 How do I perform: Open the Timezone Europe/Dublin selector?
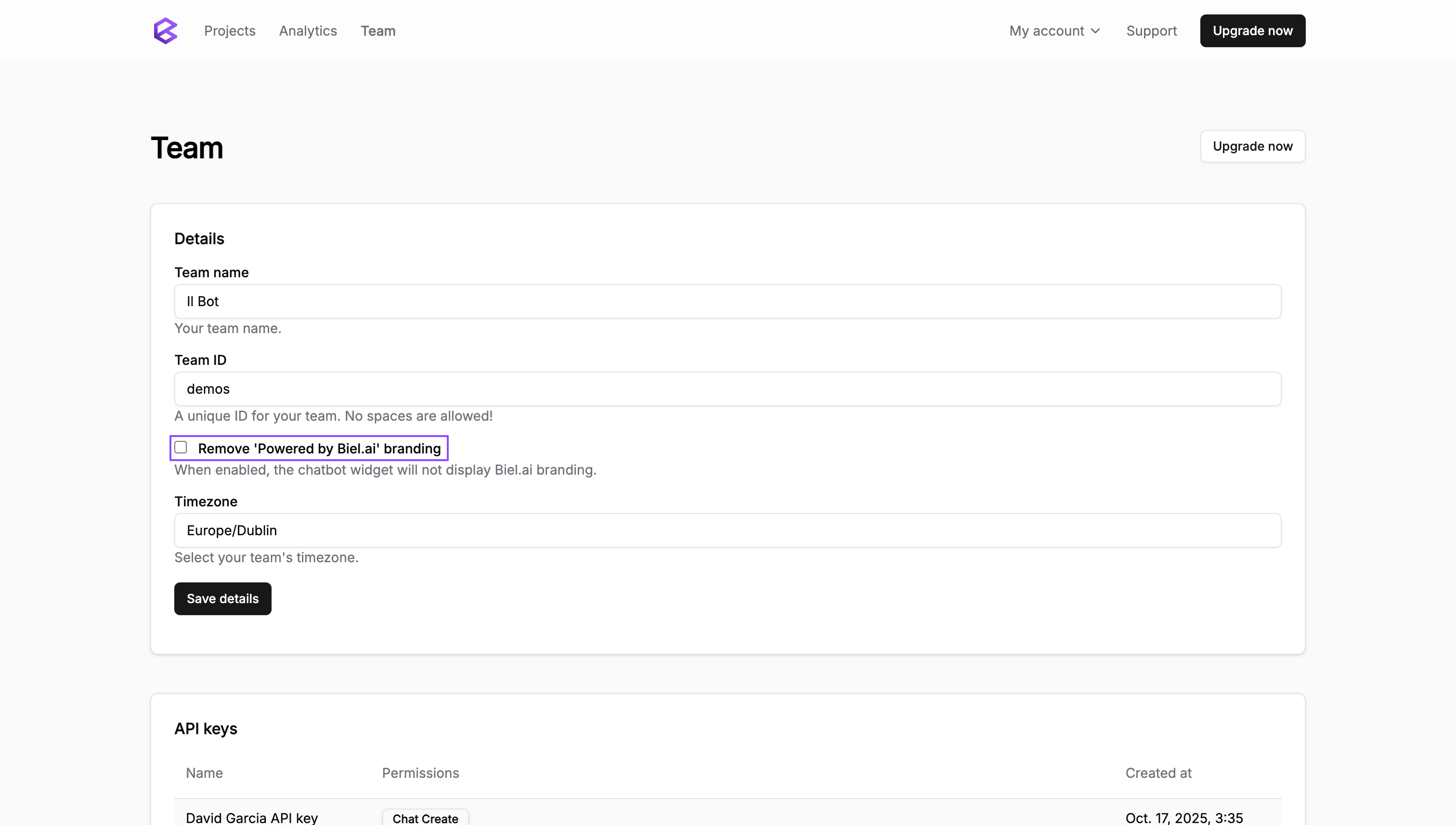coord(727,530)
